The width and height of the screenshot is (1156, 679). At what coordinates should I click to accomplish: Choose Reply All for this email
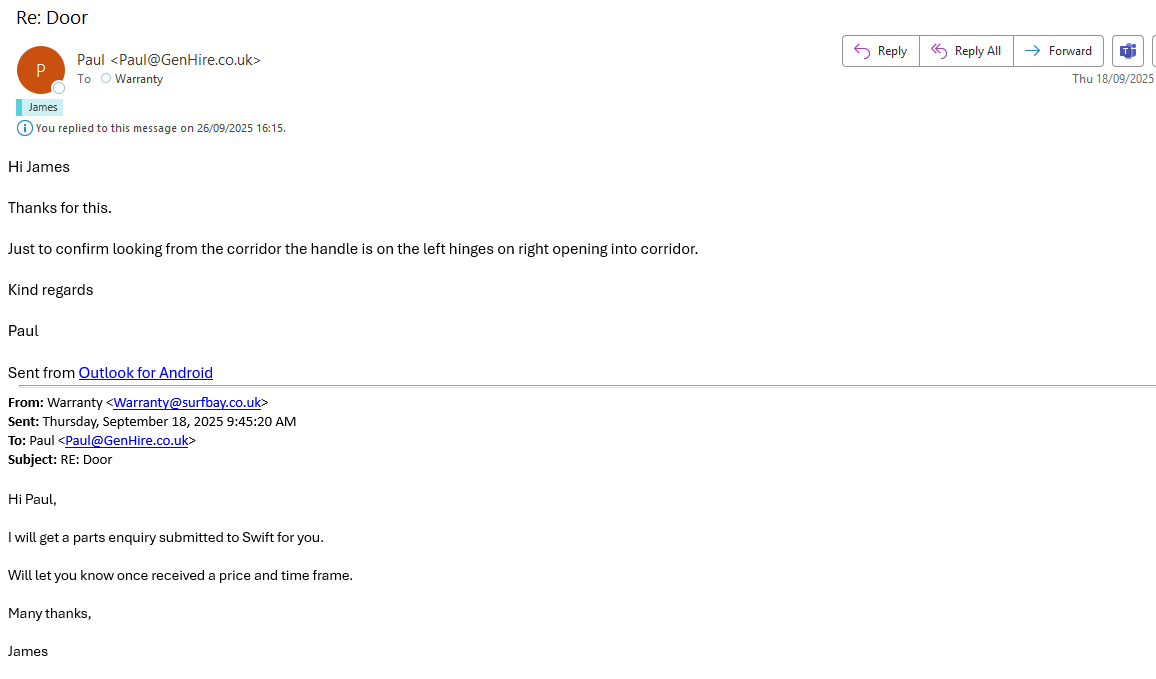966,51
